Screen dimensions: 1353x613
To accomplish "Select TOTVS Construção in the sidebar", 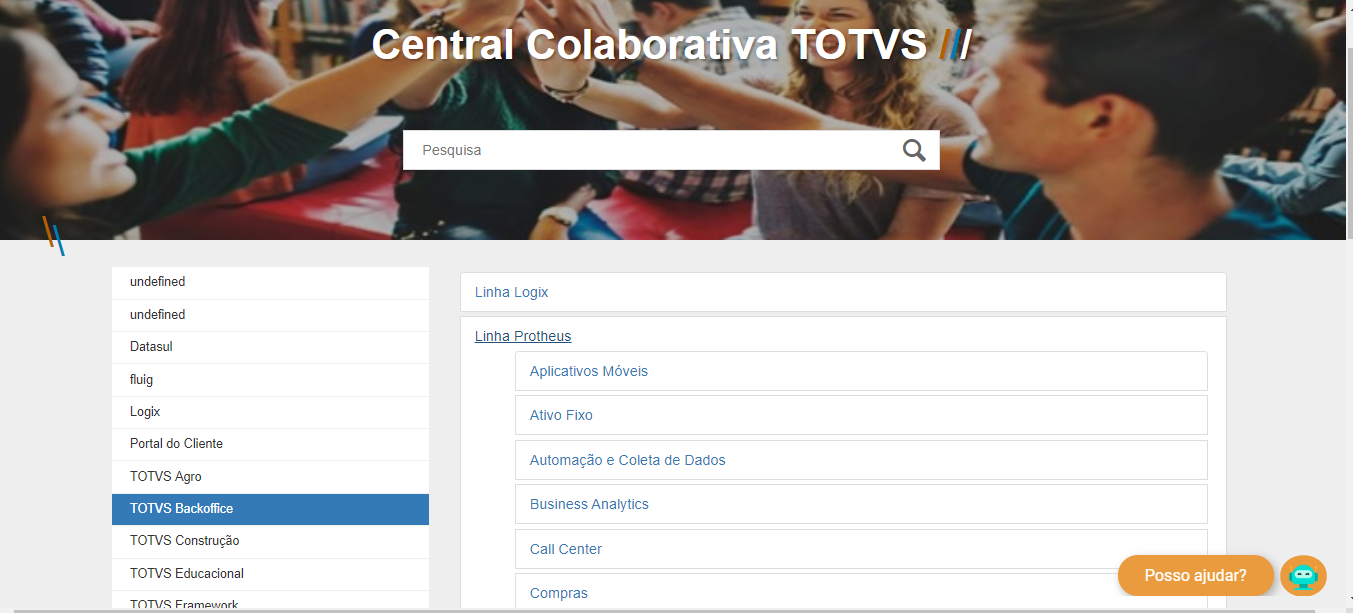I will tap(270, 541).
